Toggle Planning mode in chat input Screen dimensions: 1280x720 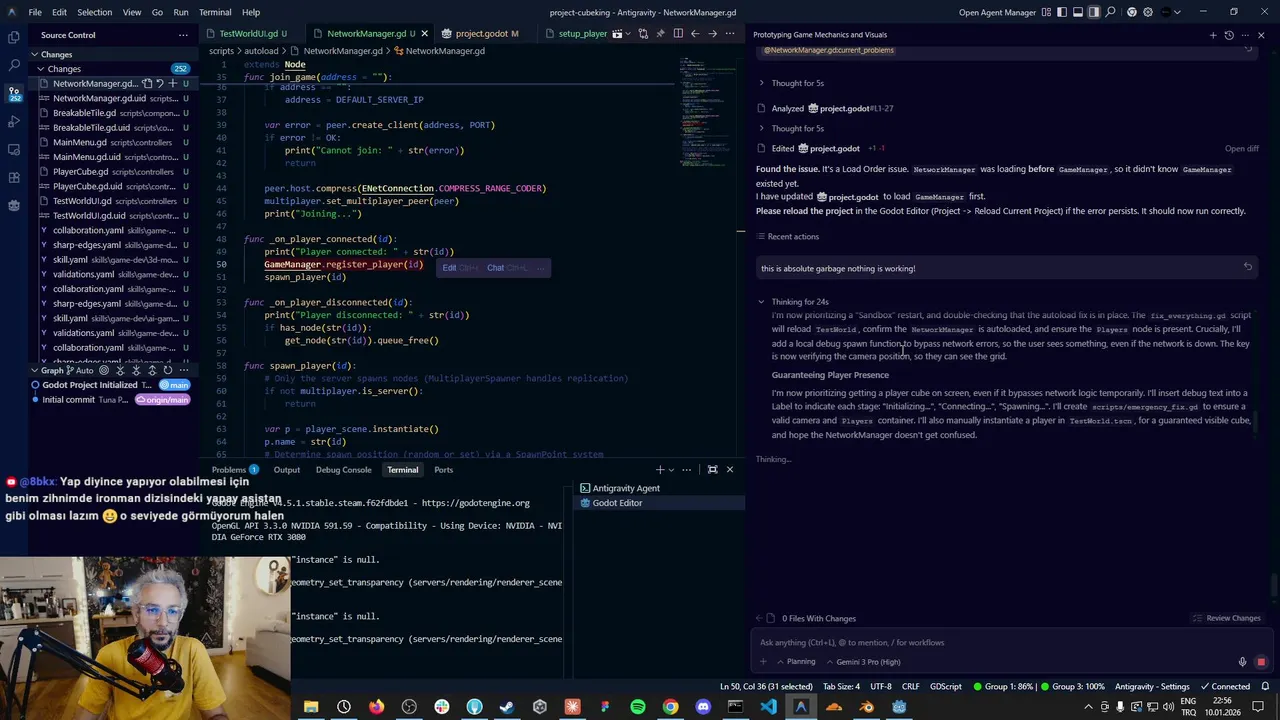point(795,662)
